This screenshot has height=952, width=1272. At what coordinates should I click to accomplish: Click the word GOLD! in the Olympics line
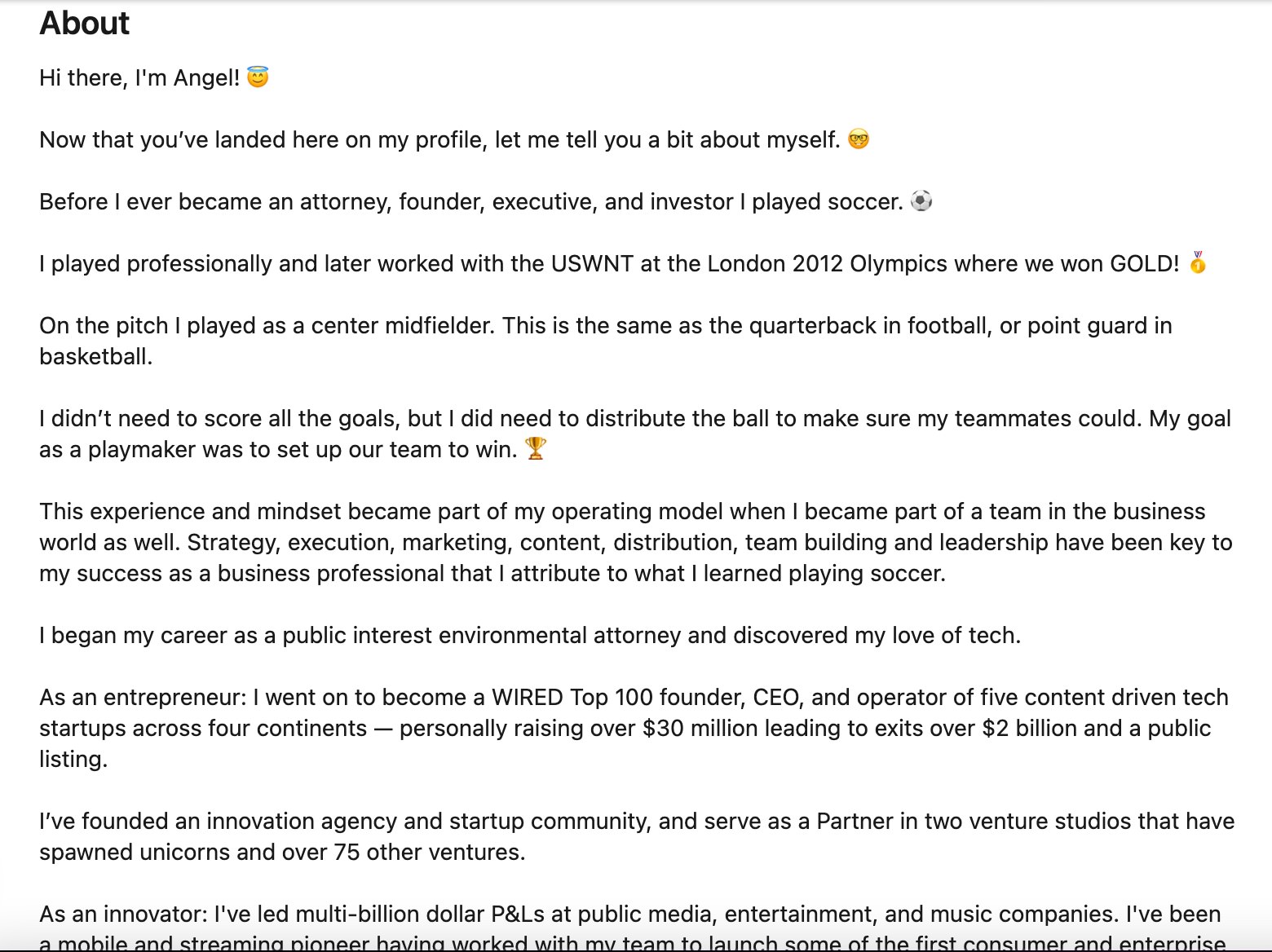1145,264
